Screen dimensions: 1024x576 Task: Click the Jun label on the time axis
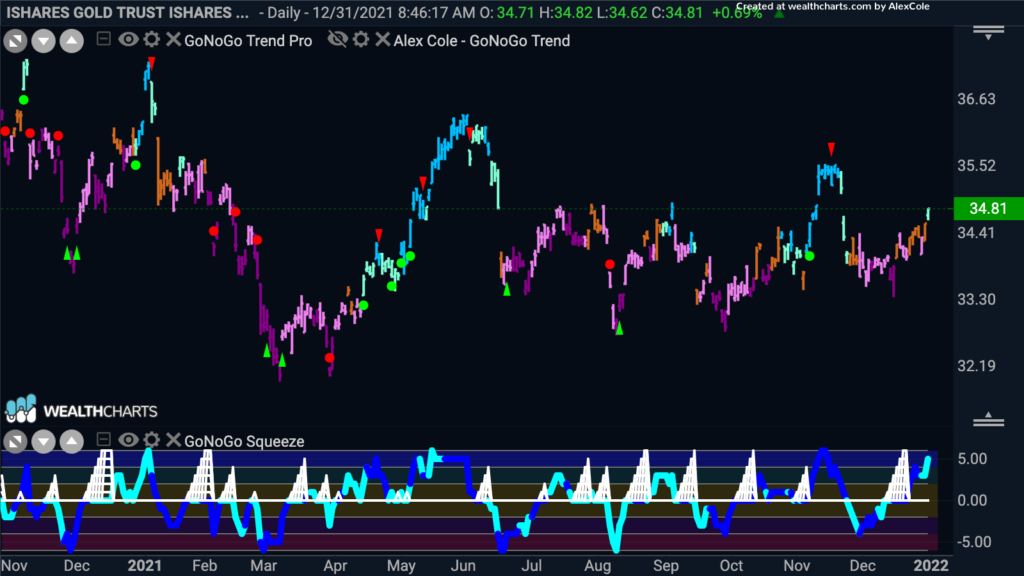pyautogui.click(x=463, y=566)
